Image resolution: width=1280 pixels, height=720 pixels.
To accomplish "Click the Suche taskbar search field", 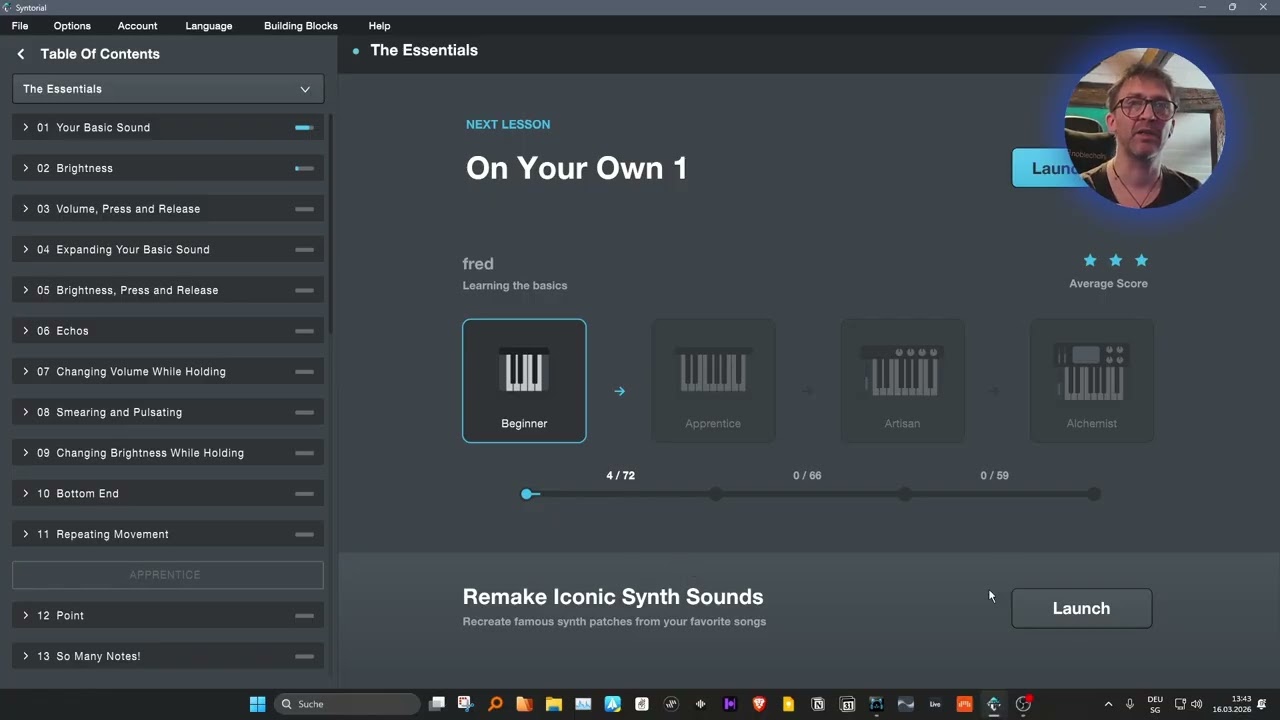I will point(346,704).
